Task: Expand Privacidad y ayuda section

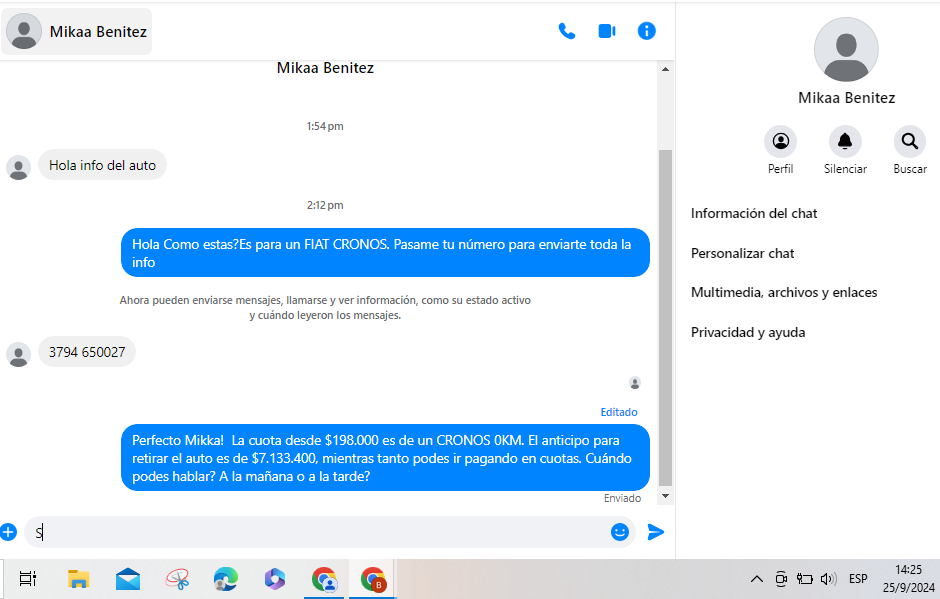Action: (748, 332)
